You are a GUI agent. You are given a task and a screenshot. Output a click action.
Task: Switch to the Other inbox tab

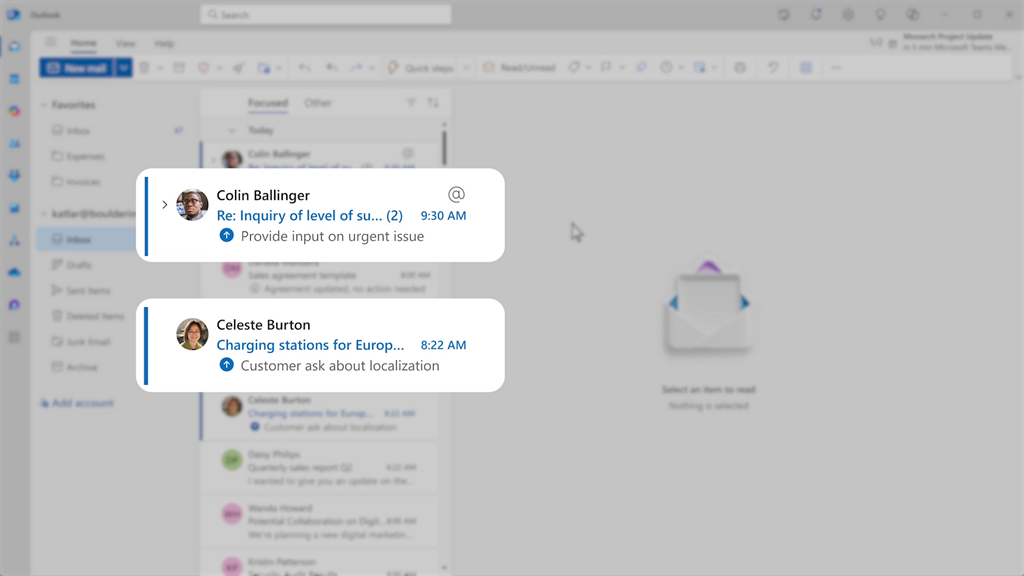pyautogui.click(x=318, y=103)
